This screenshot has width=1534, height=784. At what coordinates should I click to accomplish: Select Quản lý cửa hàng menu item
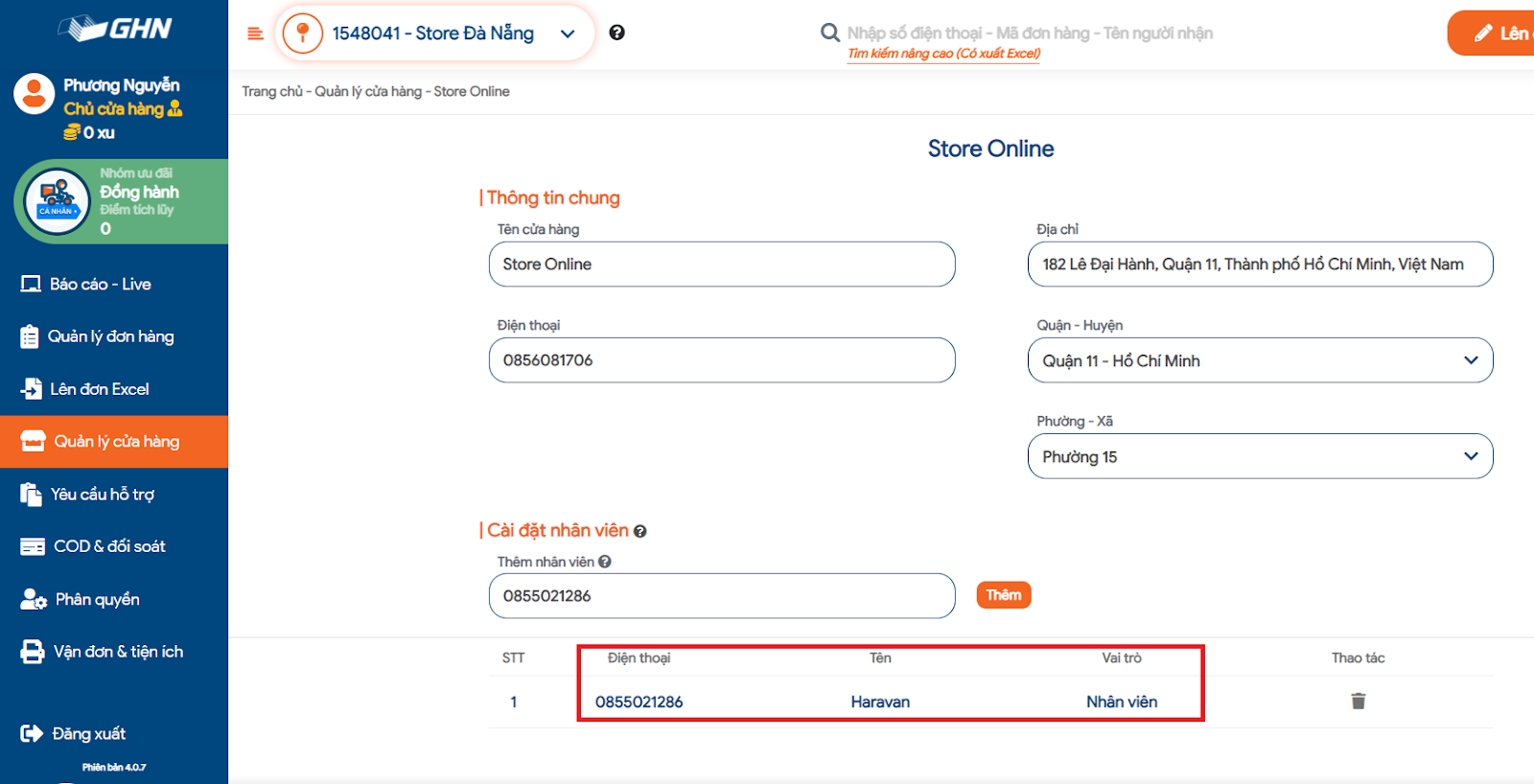[x=114, y=441]
